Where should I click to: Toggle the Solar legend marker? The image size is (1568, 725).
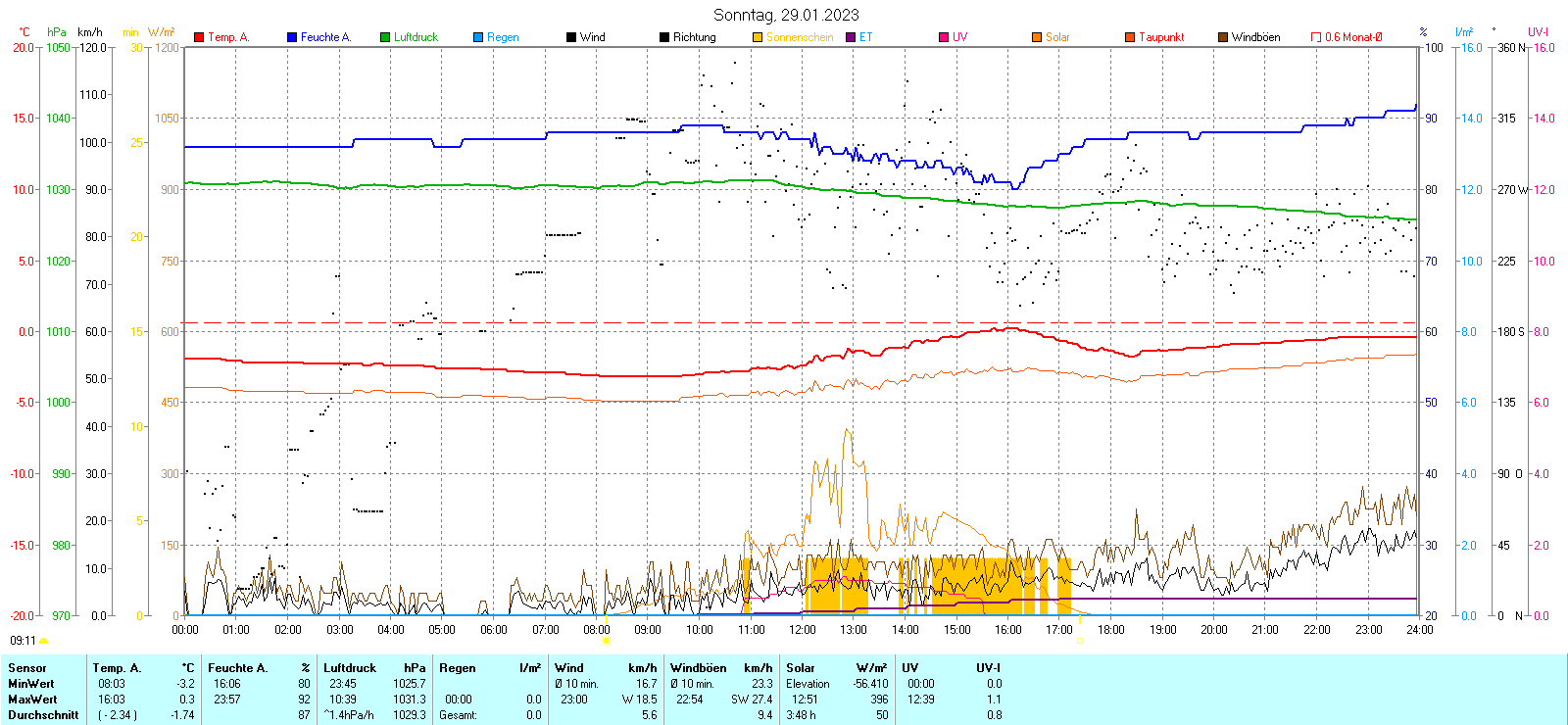(1037, 37)
